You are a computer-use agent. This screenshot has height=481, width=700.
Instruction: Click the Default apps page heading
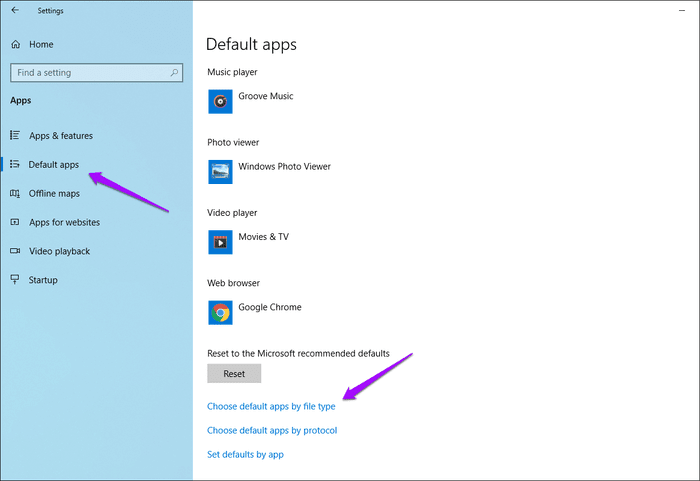click(x=251, y=45)
